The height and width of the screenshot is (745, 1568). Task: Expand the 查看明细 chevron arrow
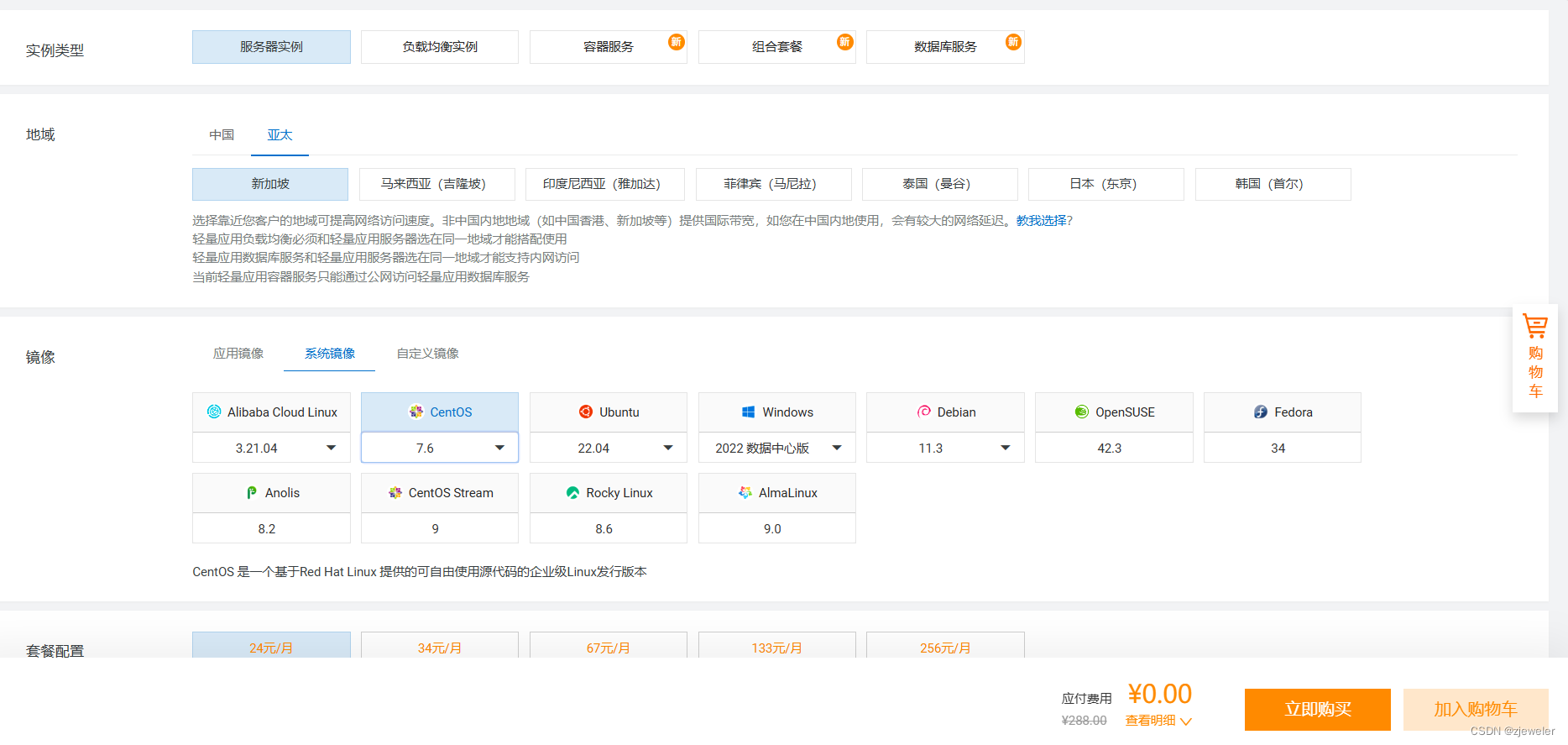[1186, 721]
